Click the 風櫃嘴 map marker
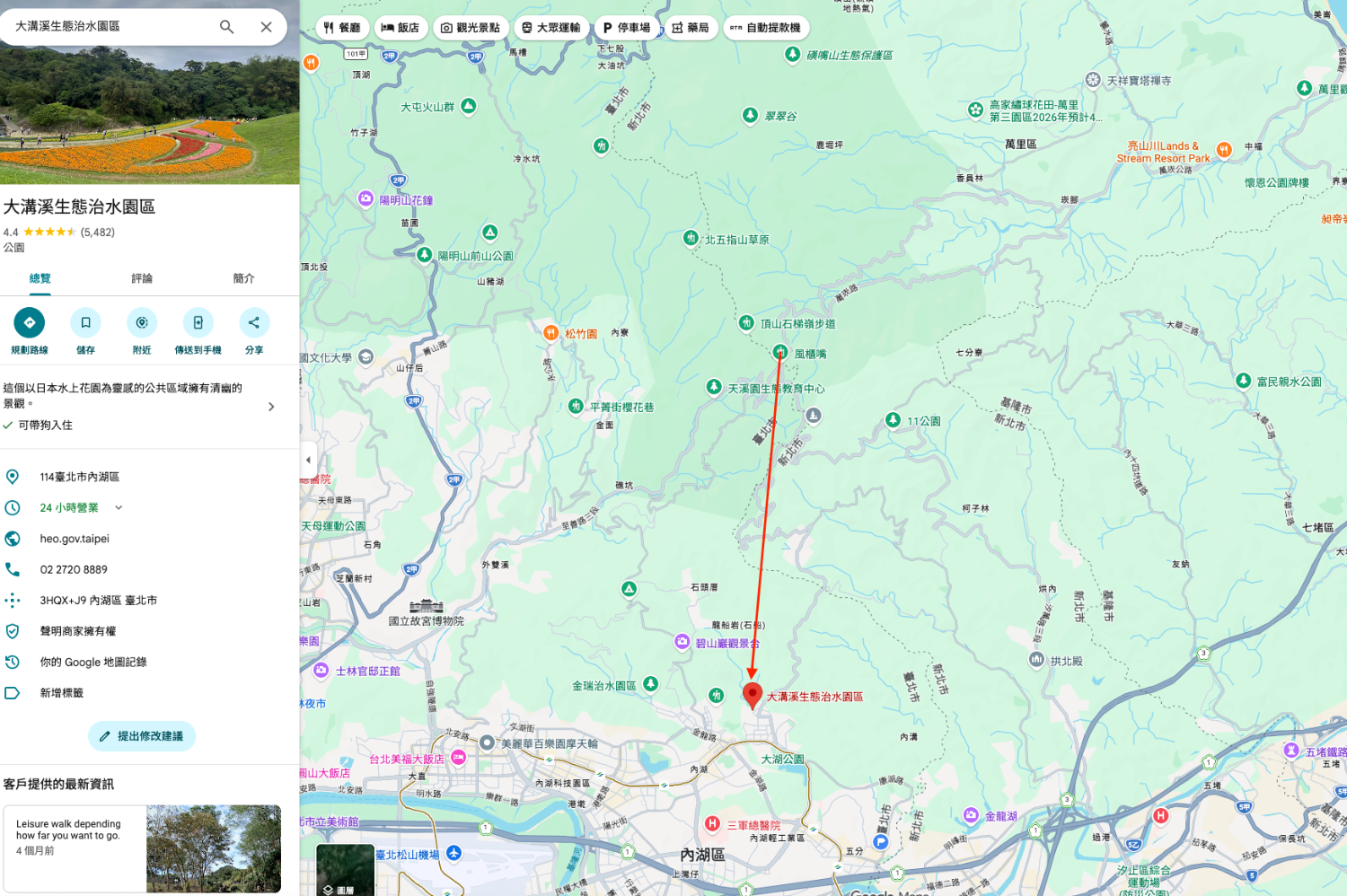Viewport: 1347px width, 896px height. [780, 353]
